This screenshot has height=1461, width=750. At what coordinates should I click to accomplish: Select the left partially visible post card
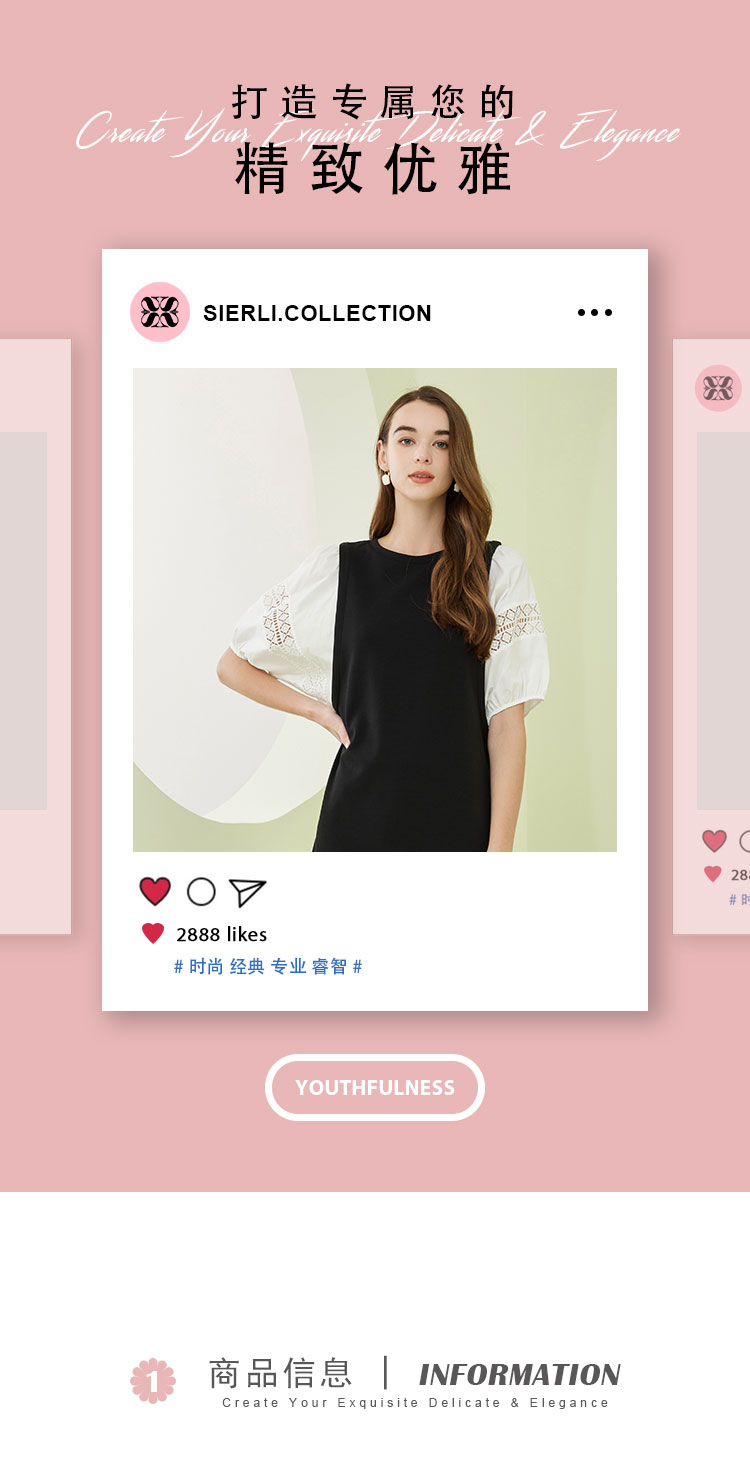click(x=35, y=637)
